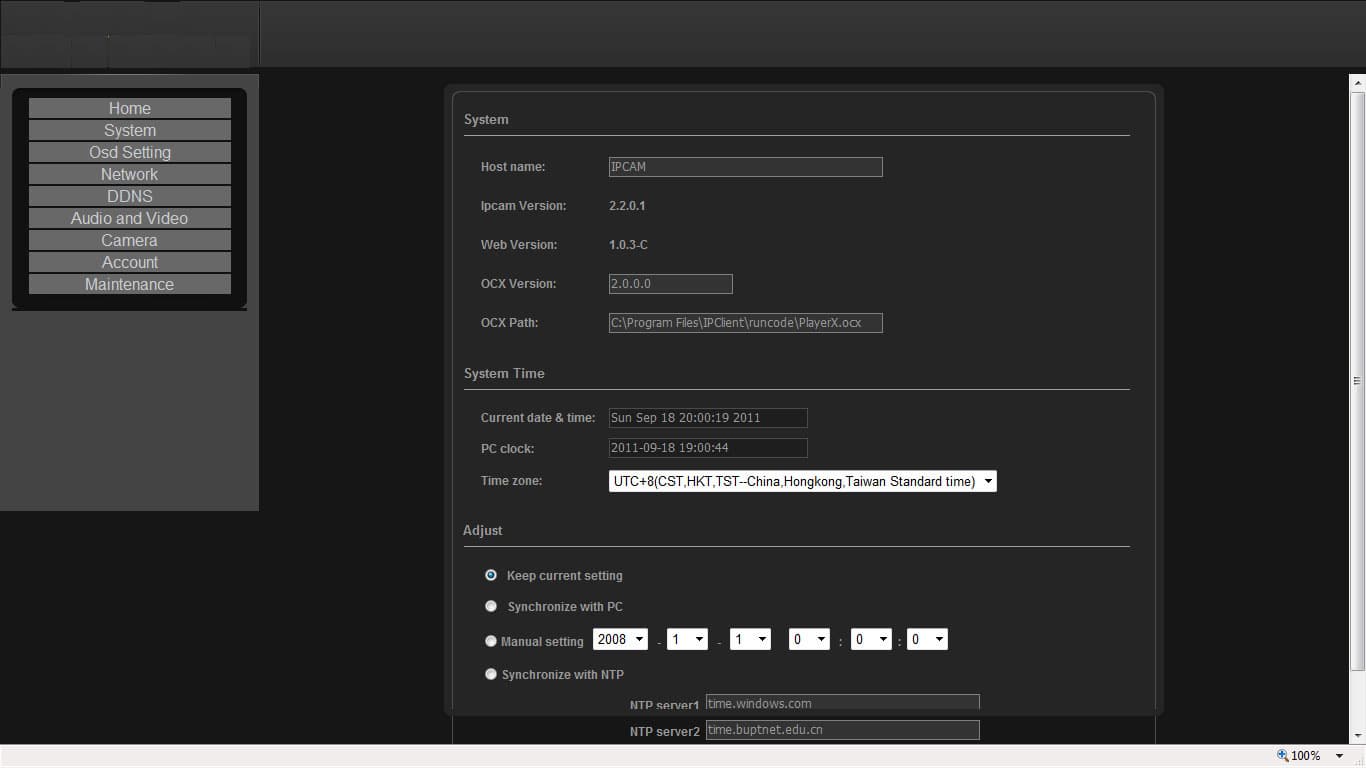Open the Osd Setting page

tap(130, 152)
